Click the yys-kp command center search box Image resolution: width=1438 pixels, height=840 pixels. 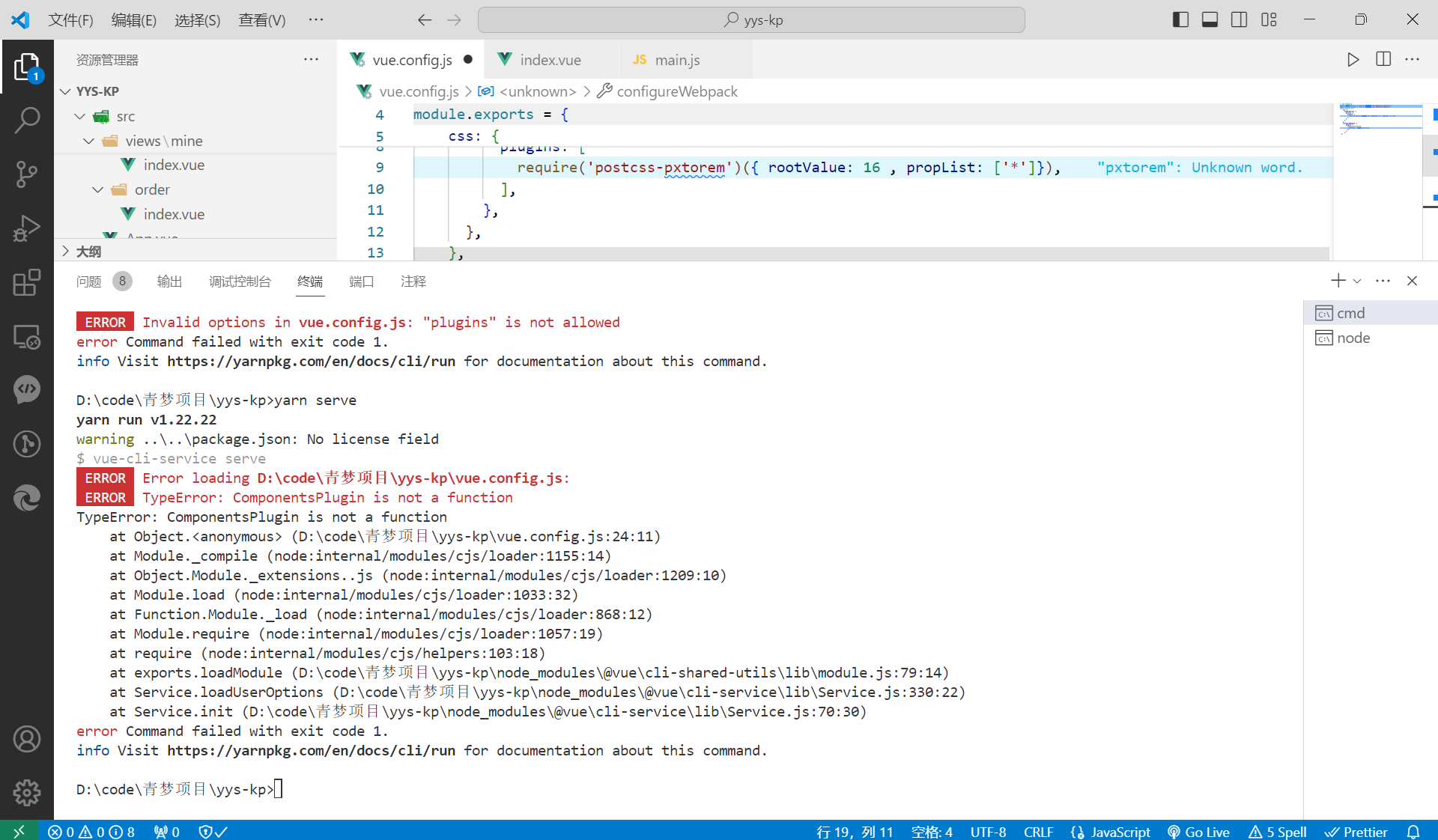point(751,20)
